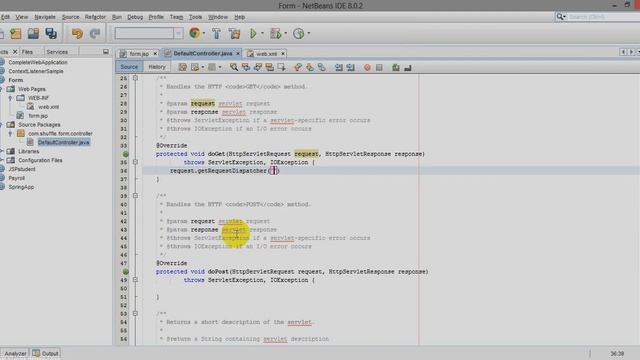Click the Next Bookmark icon
Screen dimensions: 640x360
click(x=310, y=67)
